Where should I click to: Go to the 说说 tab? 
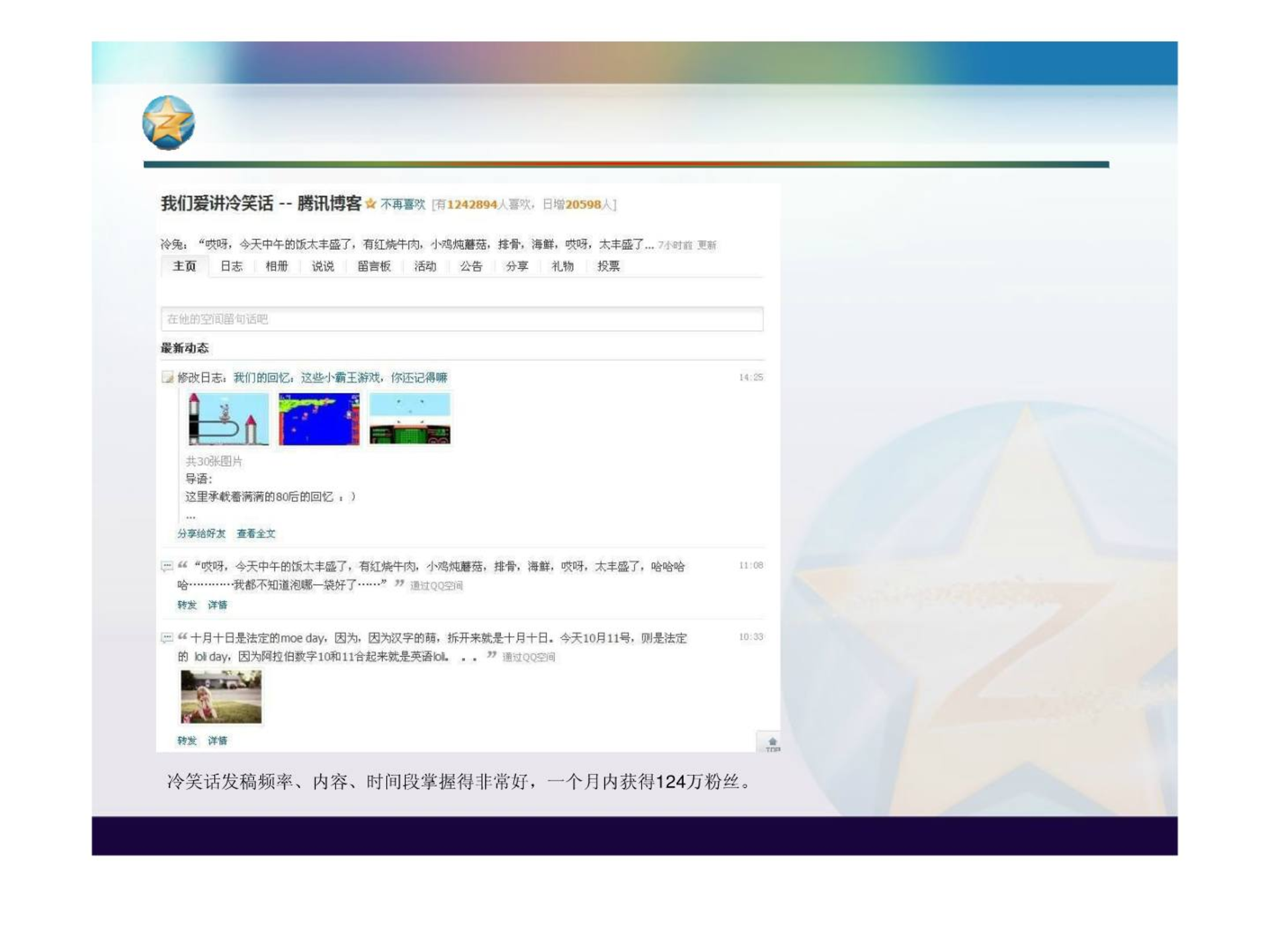(x=323, y=266)
